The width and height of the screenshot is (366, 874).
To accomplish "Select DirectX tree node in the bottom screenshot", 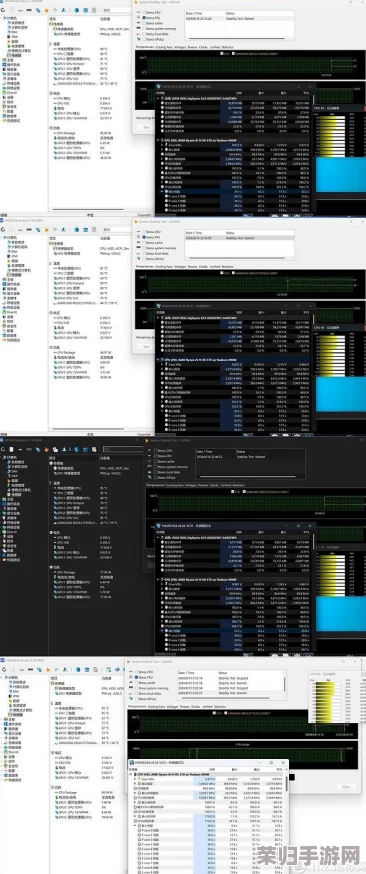I will point(12,751).
